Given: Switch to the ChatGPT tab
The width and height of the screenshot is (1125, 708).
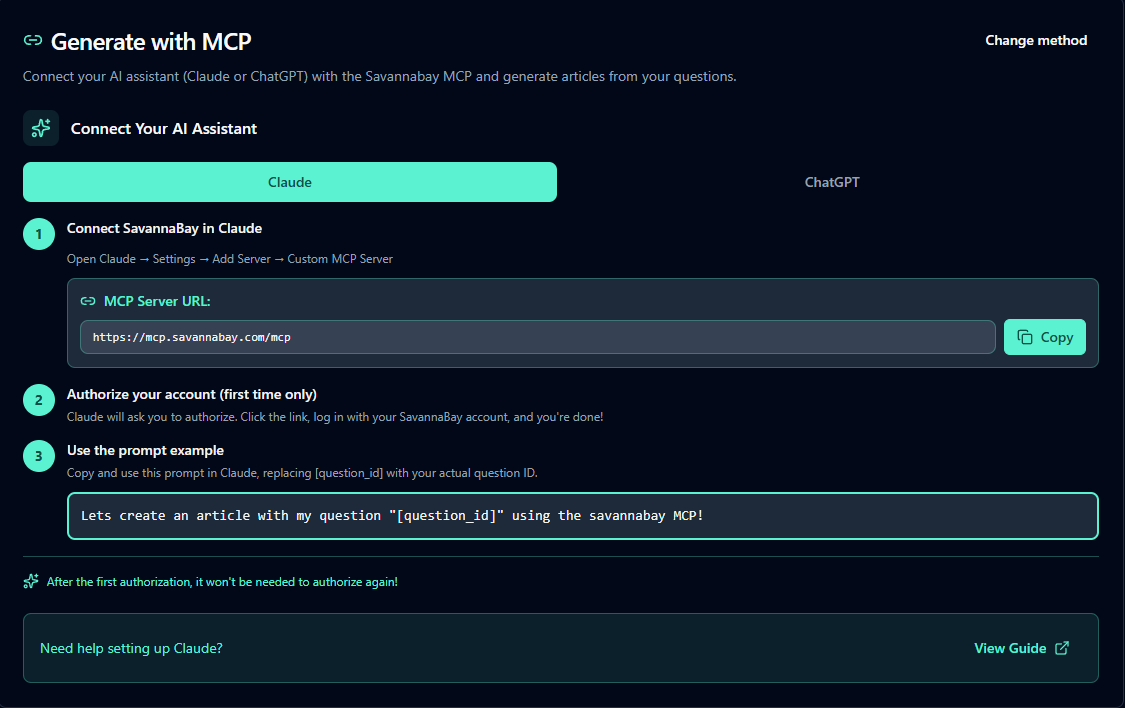Looking at the screenshot, I should [832, 182].
